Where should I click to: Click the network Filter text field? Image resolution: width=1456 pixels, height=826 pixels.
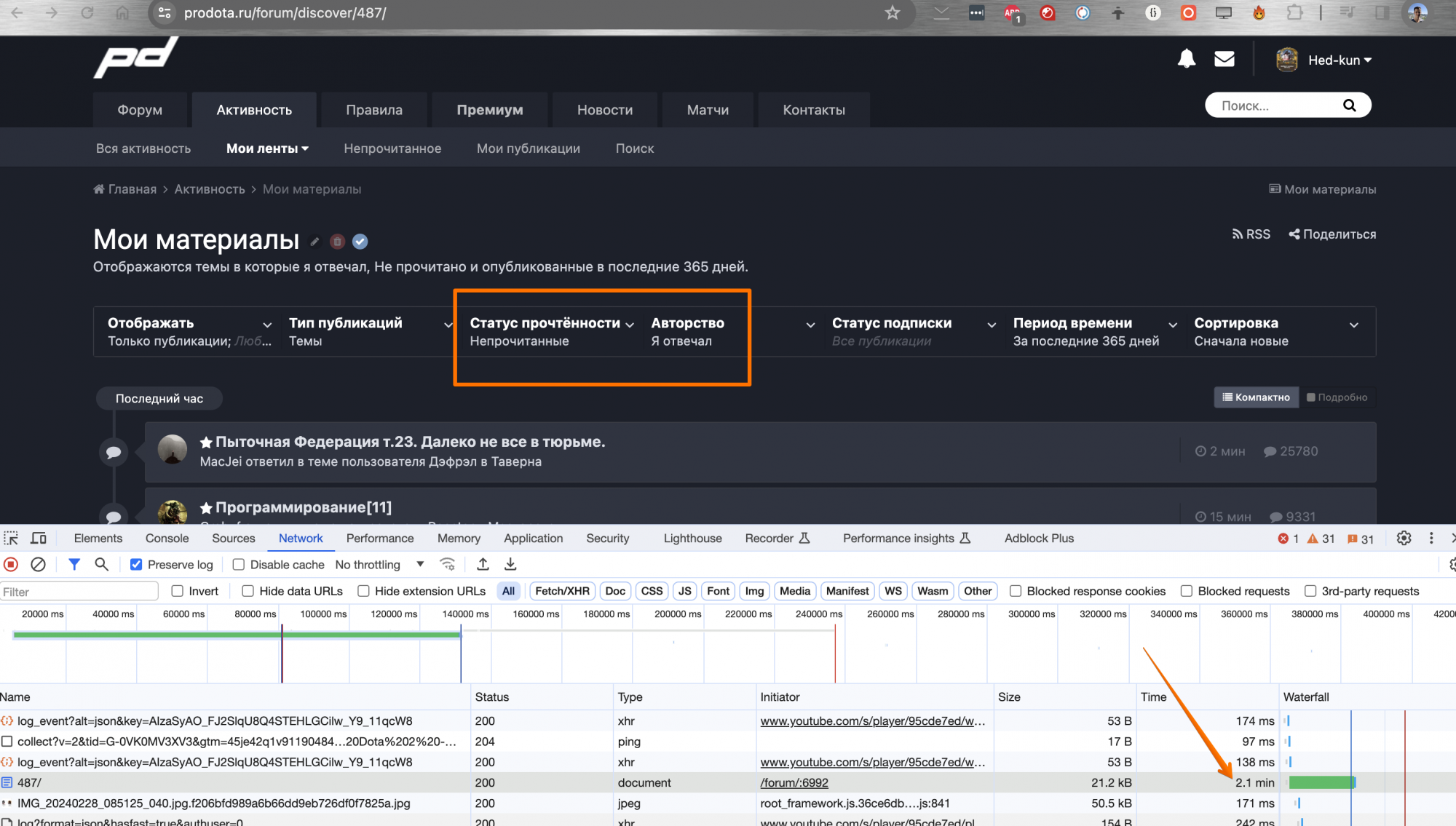pos(79,592)
